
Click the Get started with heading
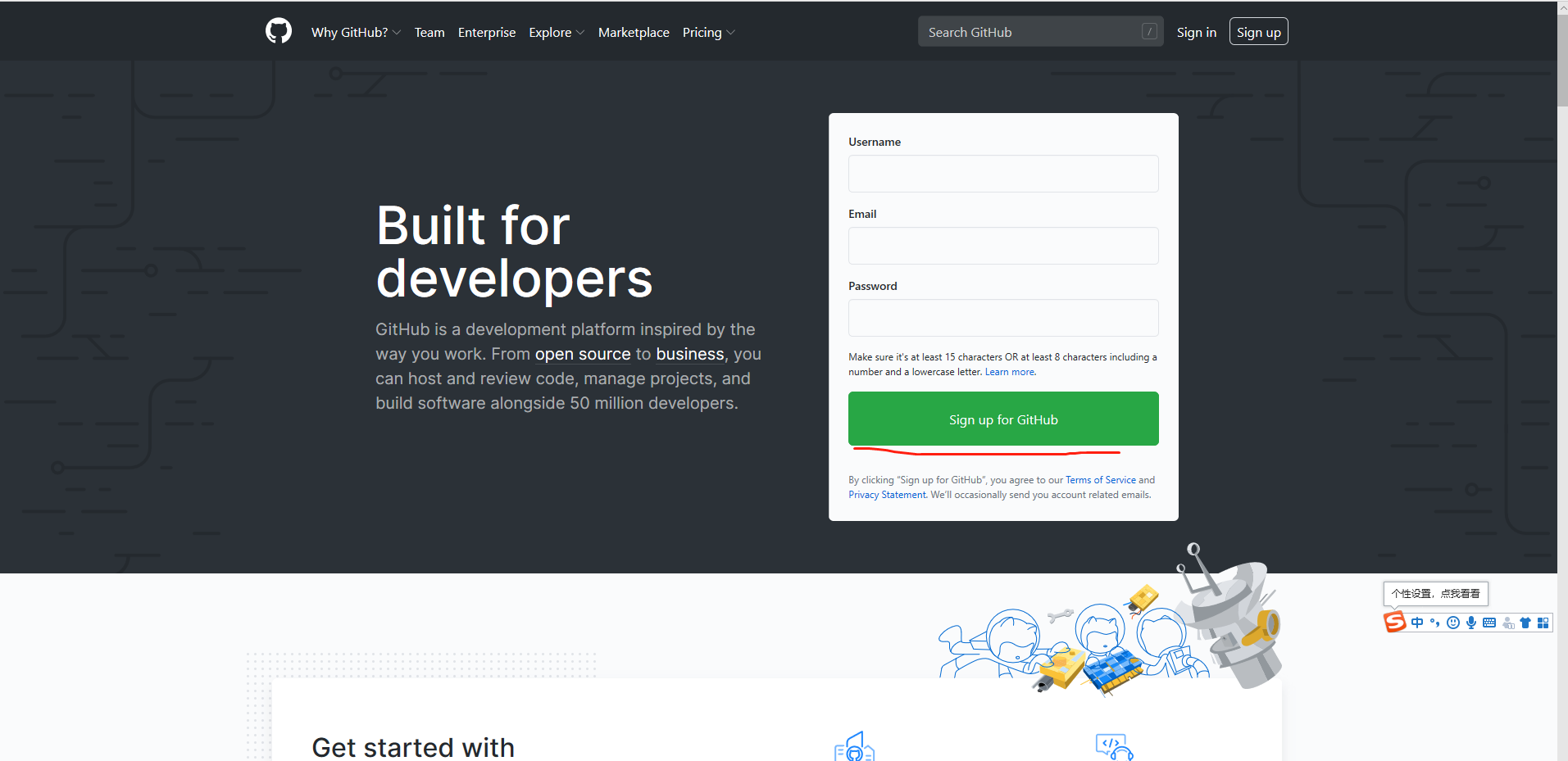pos(413,747)
